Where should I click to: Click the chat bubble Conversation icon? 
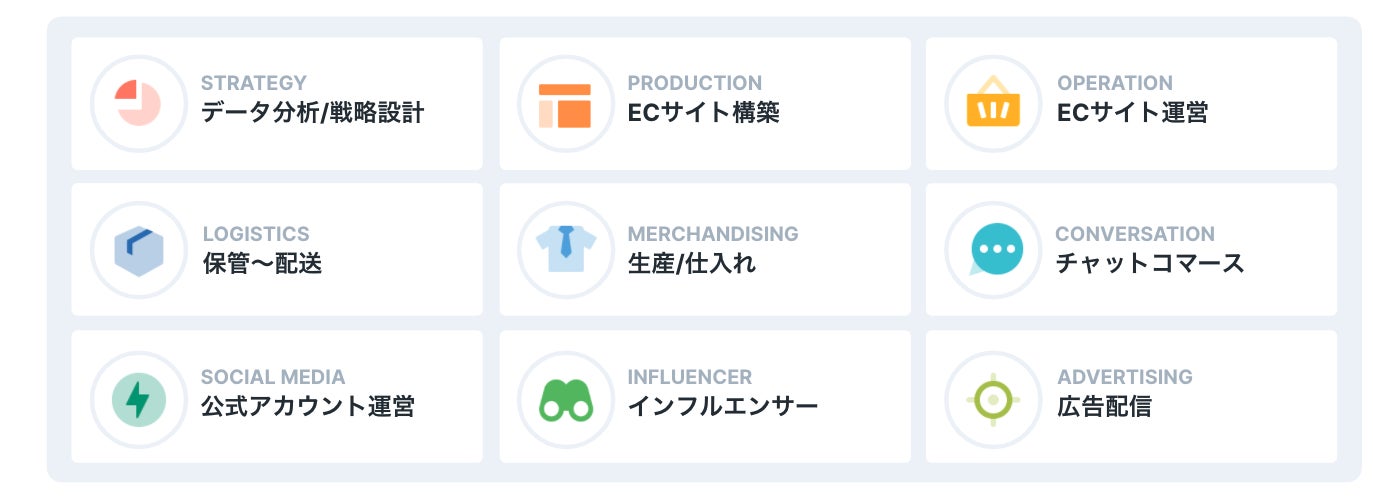pos(995,249)
